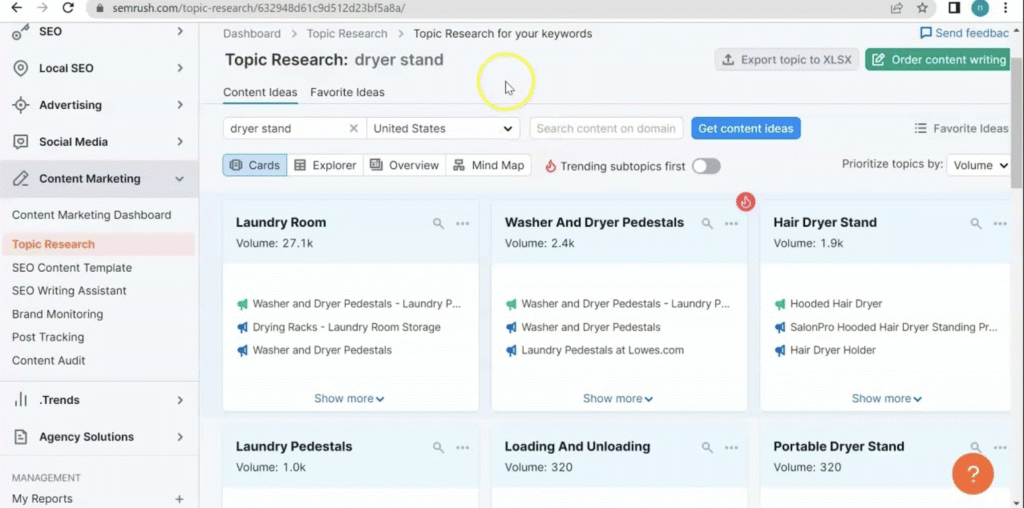Add report with My Reports plus icon
This screenshot has width=1024, height=508.
(179, 499)
